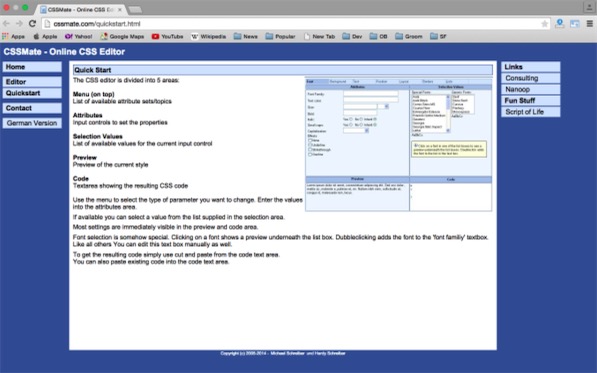Go back with the browser back arrow
This screenshot has height=373, width=597.
click(6, 24)
